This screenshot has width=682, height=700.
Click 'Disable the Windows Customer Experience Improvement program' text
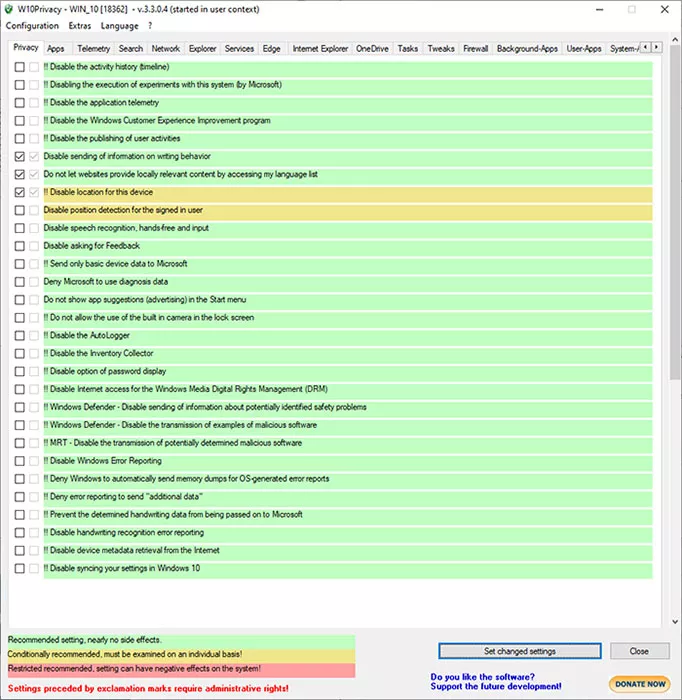157,121
